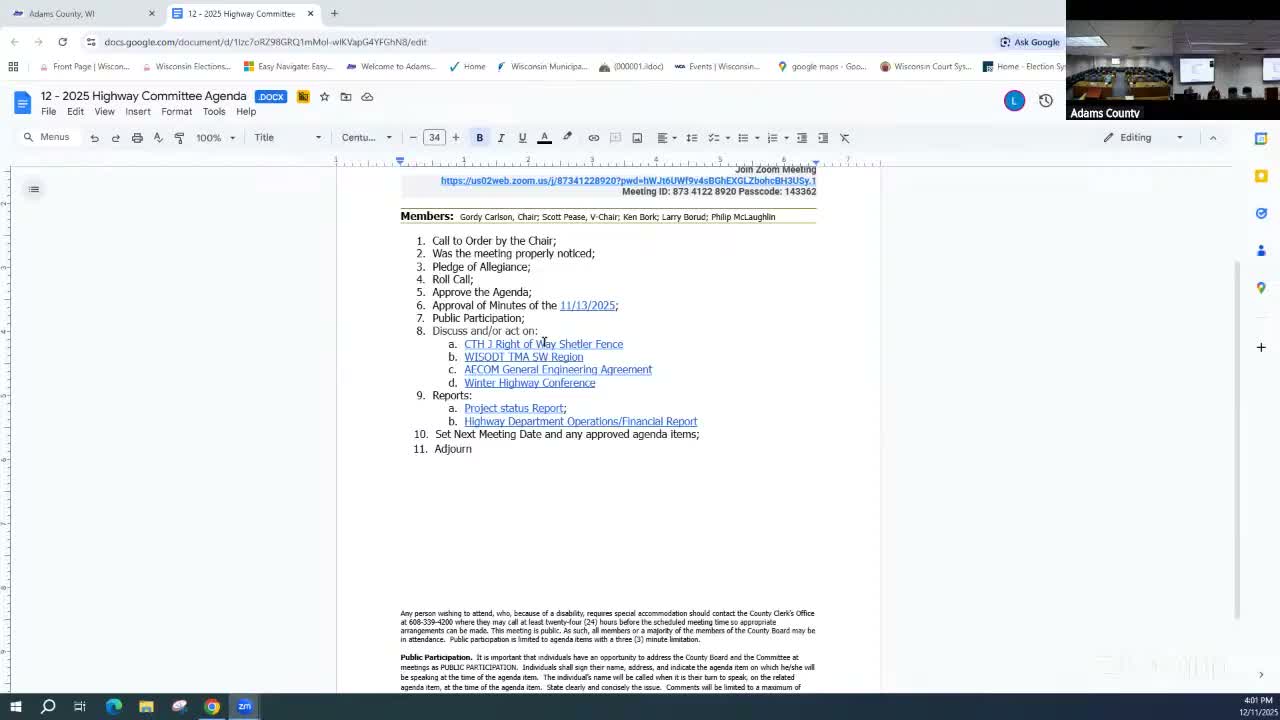
Task: Click the insert link icon
Action: (593, 138)
